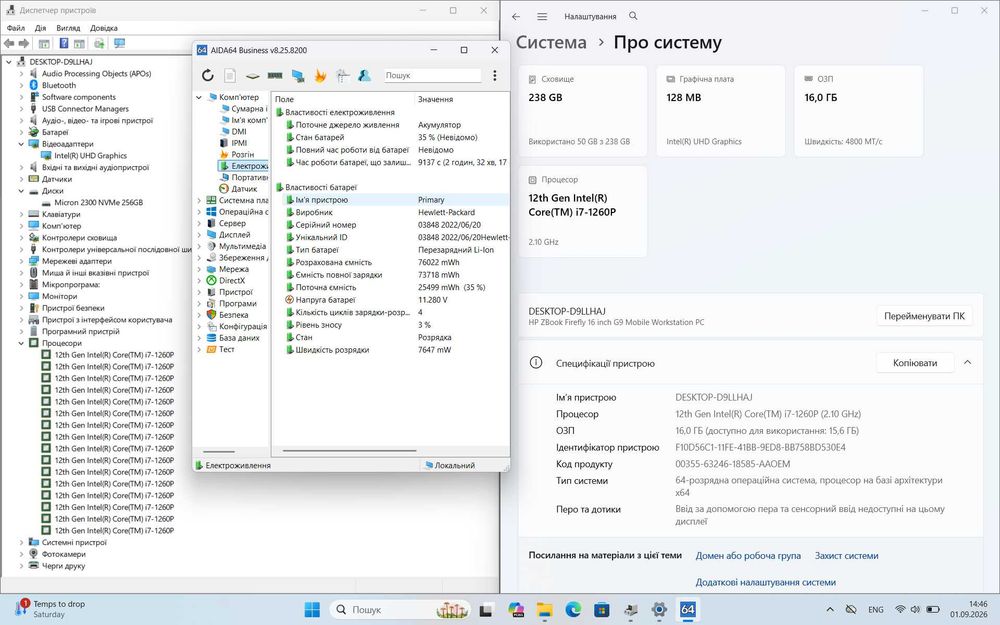Open the AIDA64 three-dot menu
The width and height of the screenshot is (1000, 625).
tap(494, 75)
